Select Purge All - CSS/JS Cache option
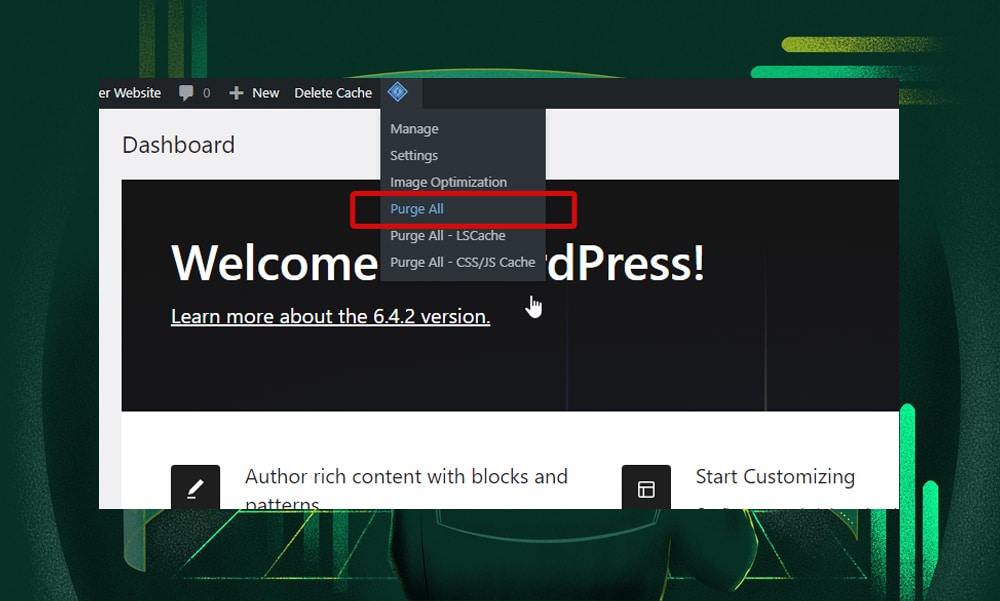 pos(462,262)
